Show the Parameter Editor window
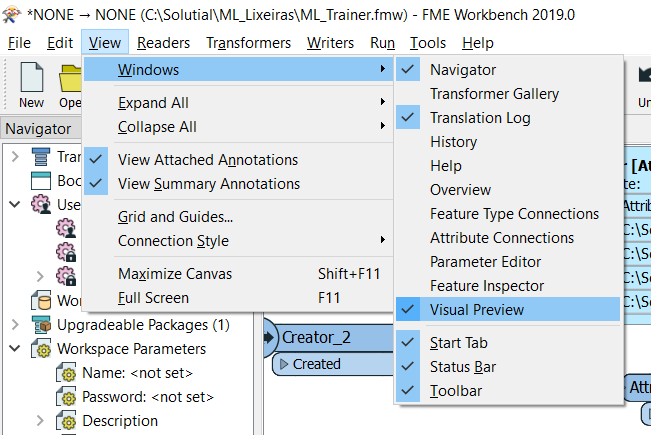 pos(508,261)
